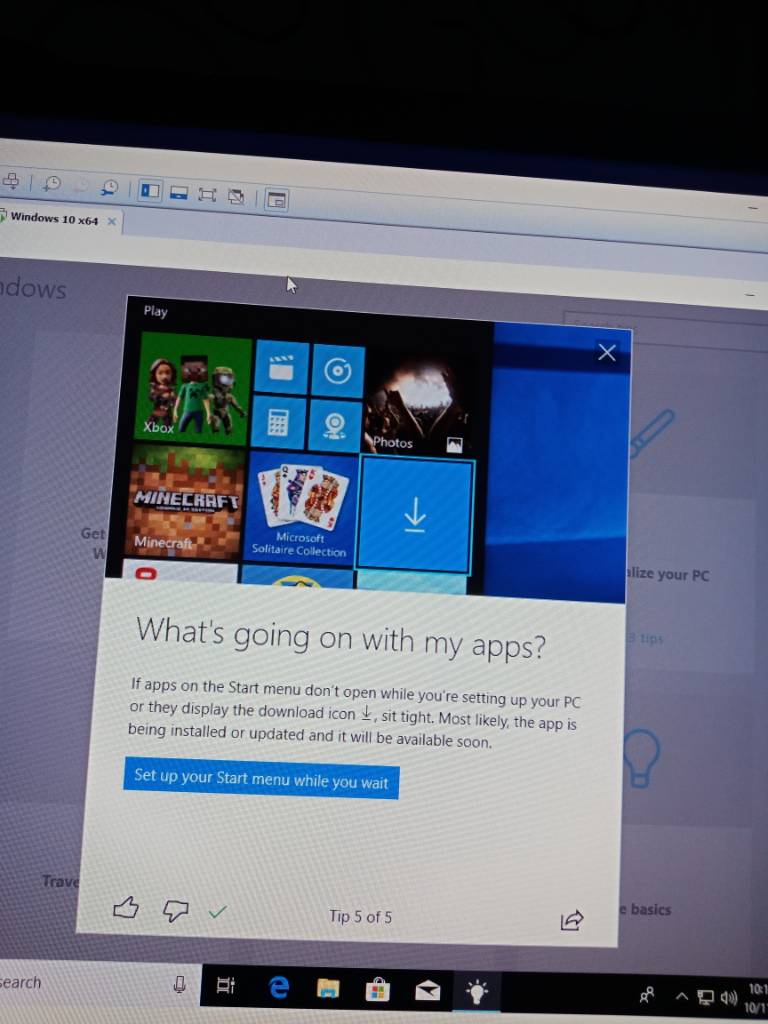This screenshot has height=1024, width=768.
Task: Take a snapshot of the virtual machine
Action: pos(51,184)
